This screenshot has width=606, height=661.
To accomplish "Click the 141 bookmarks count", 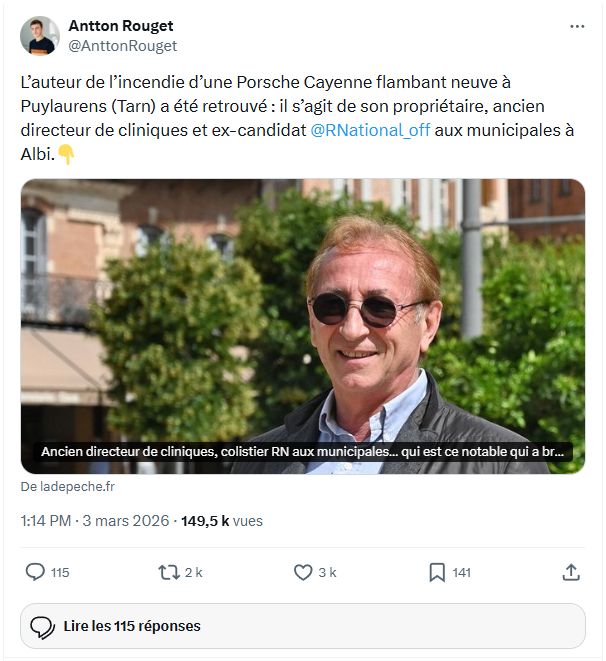I will coord(461,573).
